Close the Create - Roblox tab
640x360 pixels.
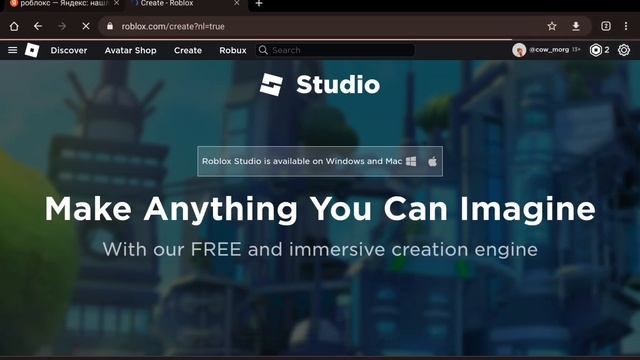(237, 3)
